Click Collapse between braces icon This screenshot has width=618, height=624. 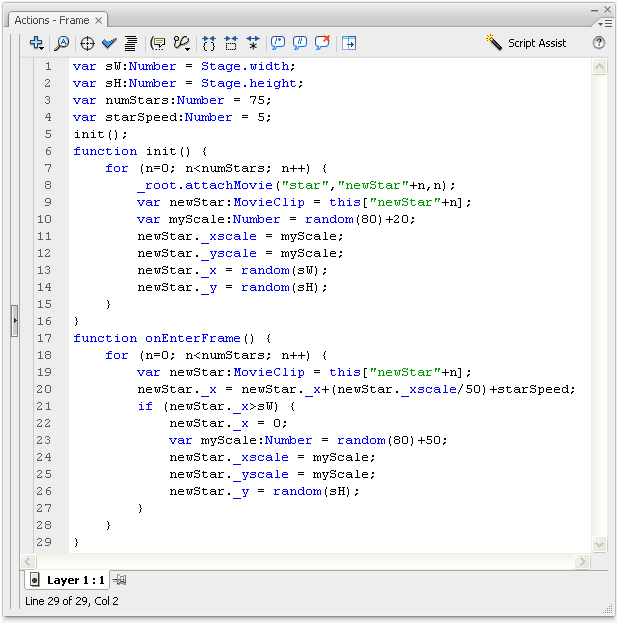[209, 43]
